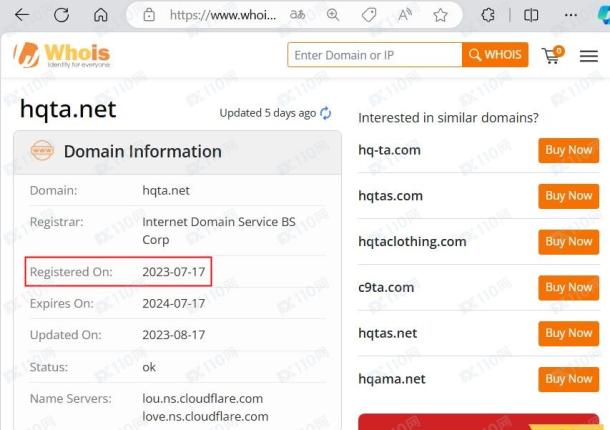Buy Now for hq-ta.com
Screen dimensions: 610x430
click(x=568, y=150)
